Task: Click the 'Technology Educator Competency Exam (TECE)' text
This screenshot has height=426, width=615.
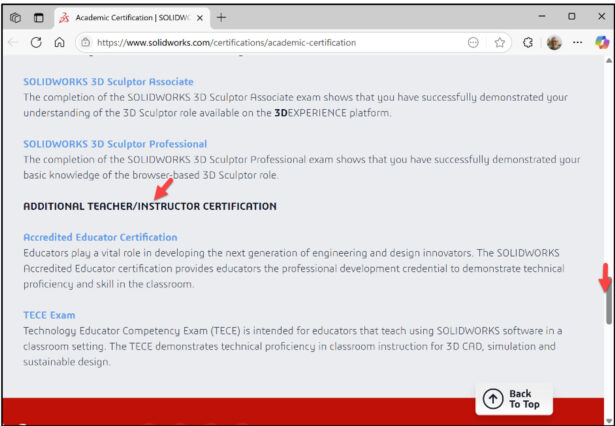Action: (131, 331)
